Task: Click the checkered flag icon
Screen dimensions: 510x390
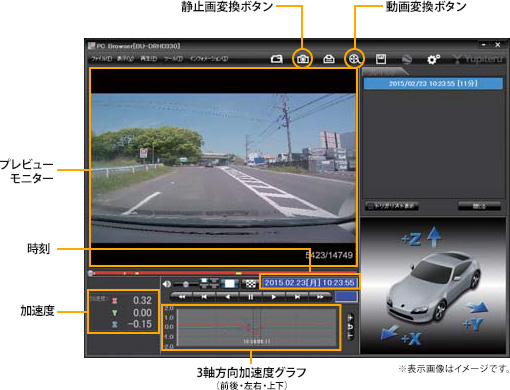Action: point(251,284)
